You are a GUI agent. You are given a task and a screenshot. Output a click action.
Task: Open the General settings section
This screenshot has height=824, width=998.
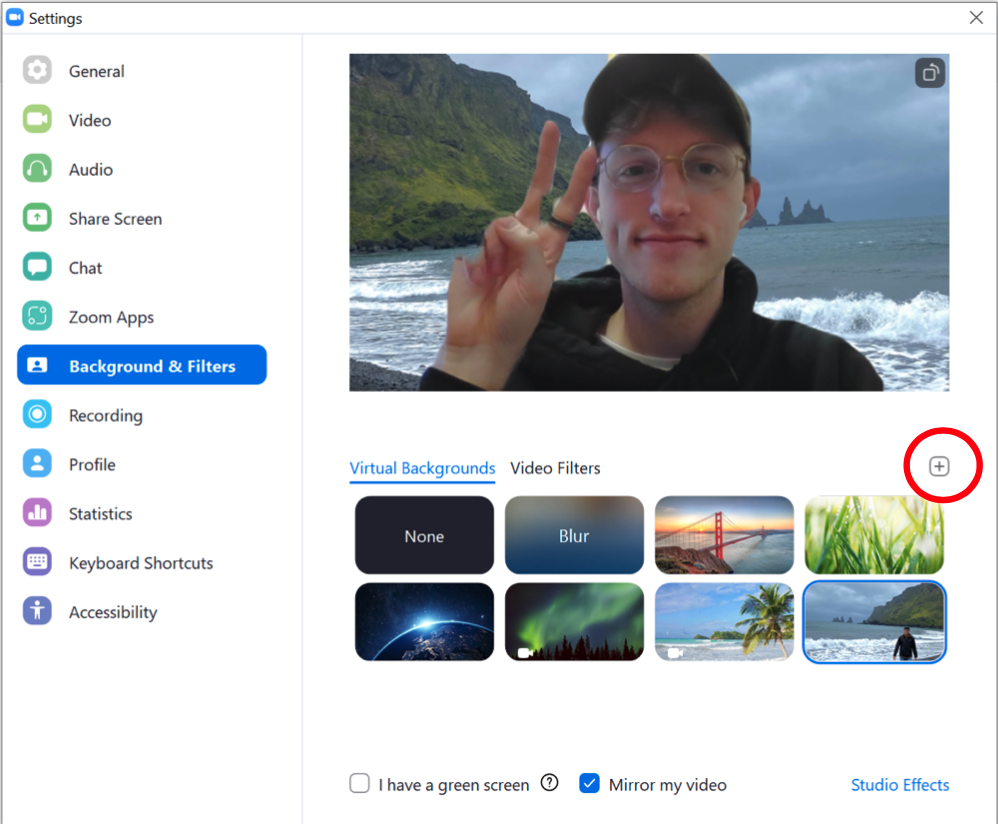(x=97, y=71)
